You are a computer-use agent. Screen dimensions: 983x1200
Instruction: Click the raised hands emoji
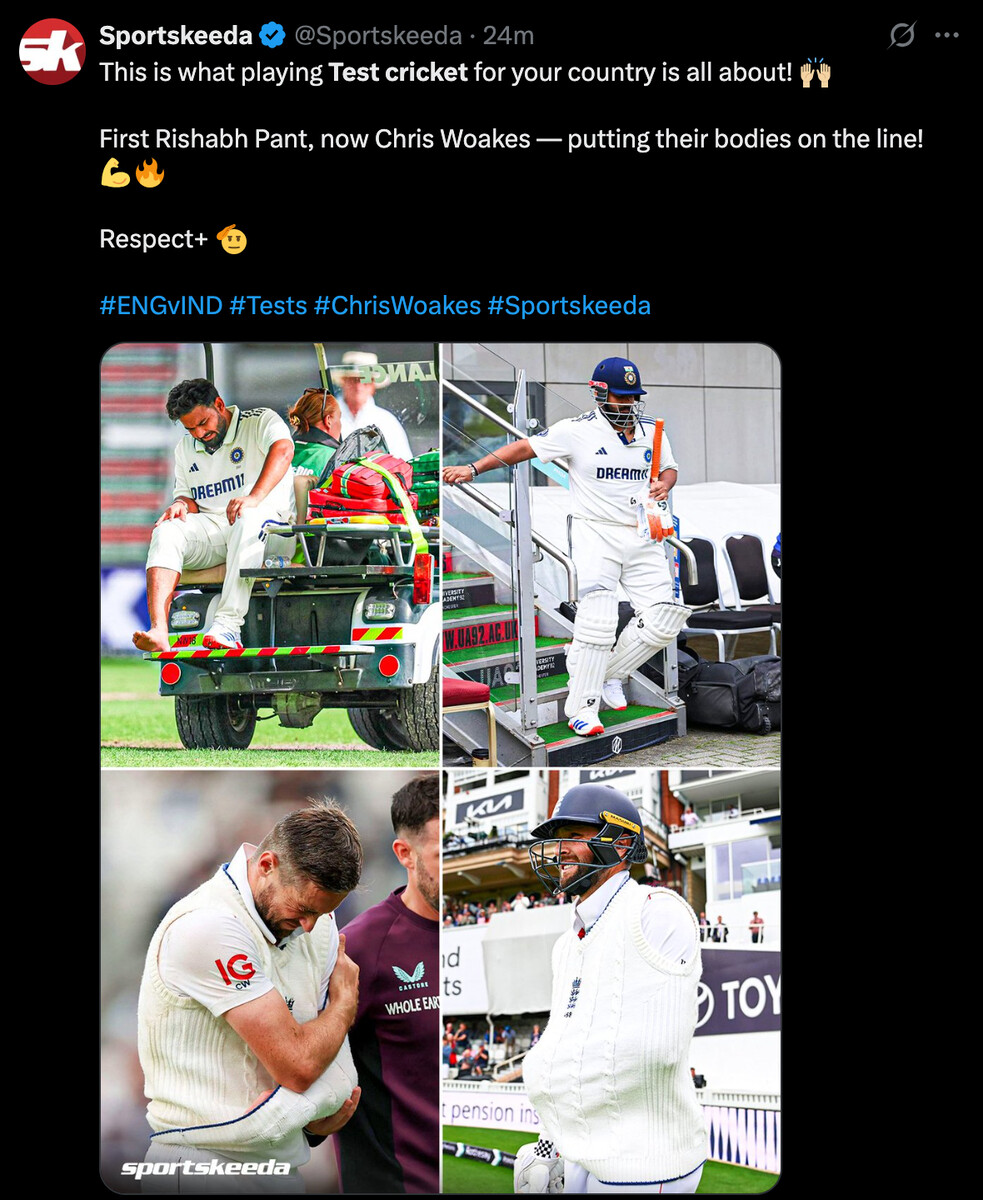(x=815, y=72)
